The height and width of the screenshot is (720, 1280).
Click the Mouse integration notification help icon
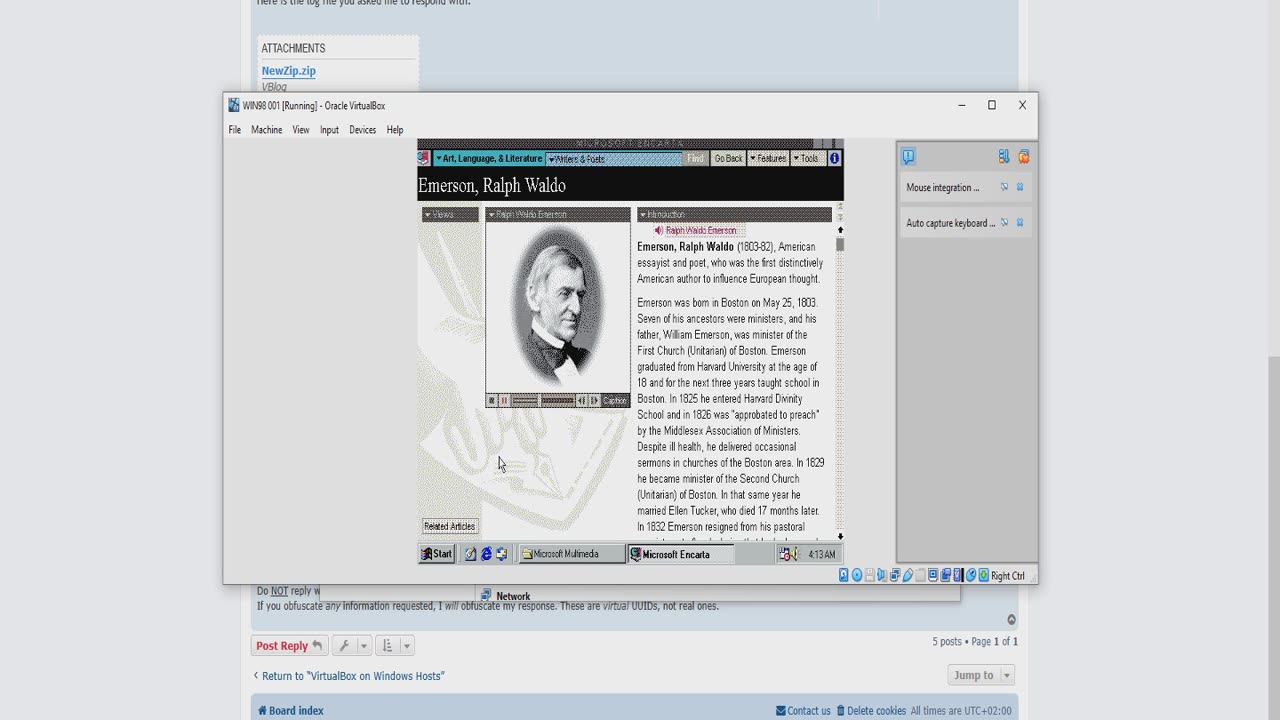pyautogui.click(x=1004, y=187)
